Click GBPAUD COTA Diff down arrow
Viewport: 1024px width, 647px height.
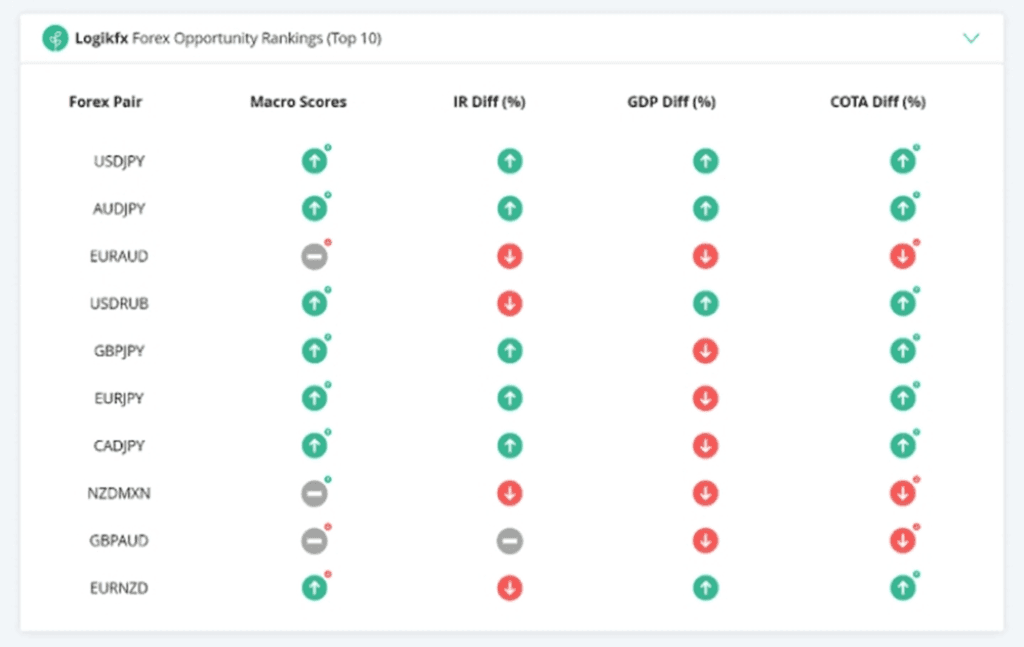903,541
